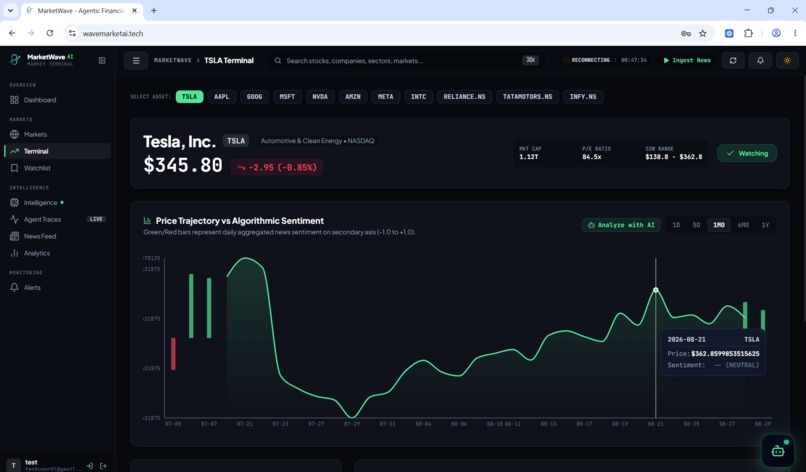This screenshot has width=806, height=472.
Task: Select the INTC asset chip
Action: pyautogui.click(x=418, y=97)
